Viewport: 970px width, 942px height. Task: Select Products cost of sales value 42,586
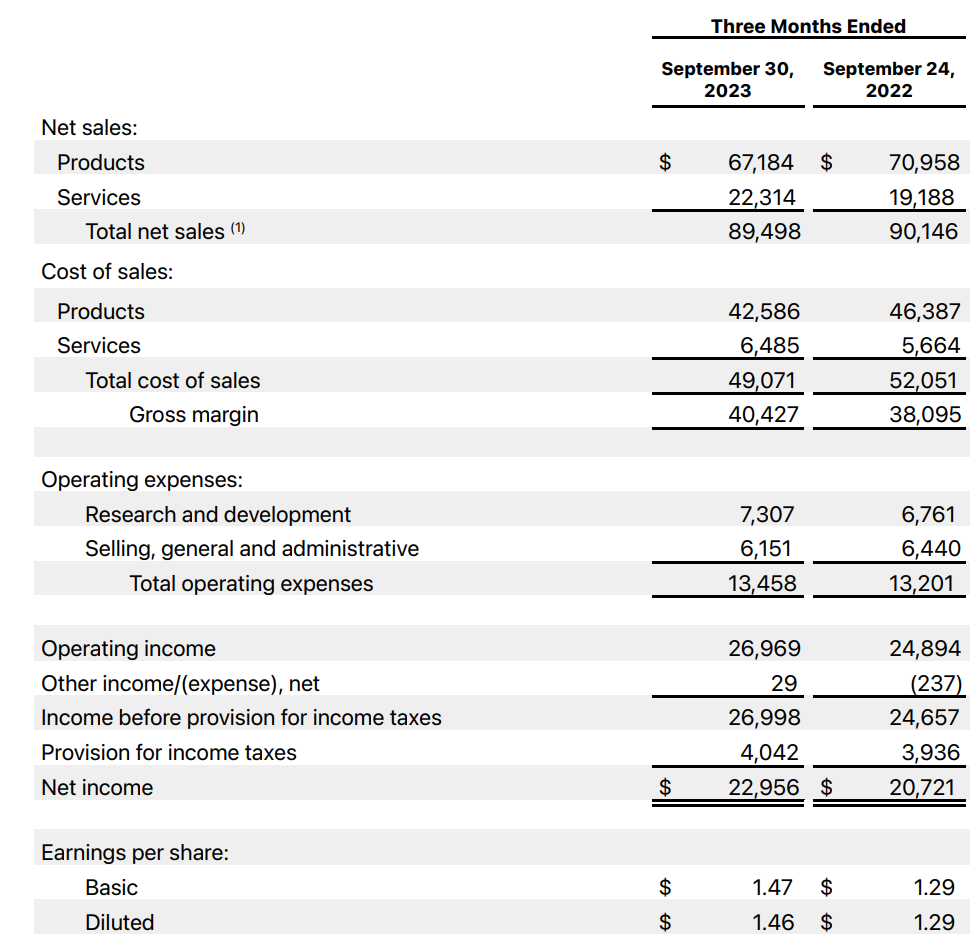(x=763, y=312)
